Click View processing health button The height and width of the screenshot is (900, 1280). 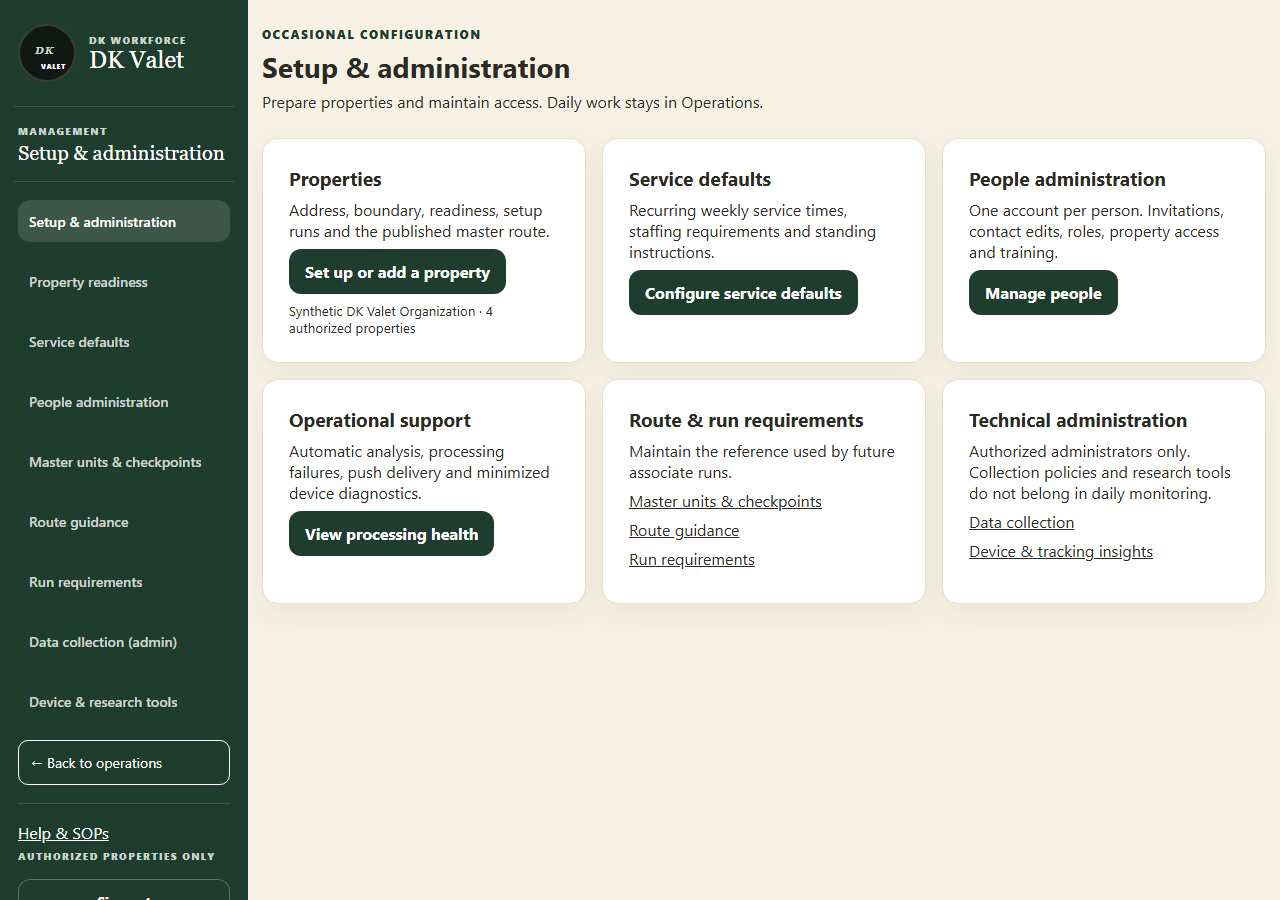pyautogui.click(x=391, y=534)
